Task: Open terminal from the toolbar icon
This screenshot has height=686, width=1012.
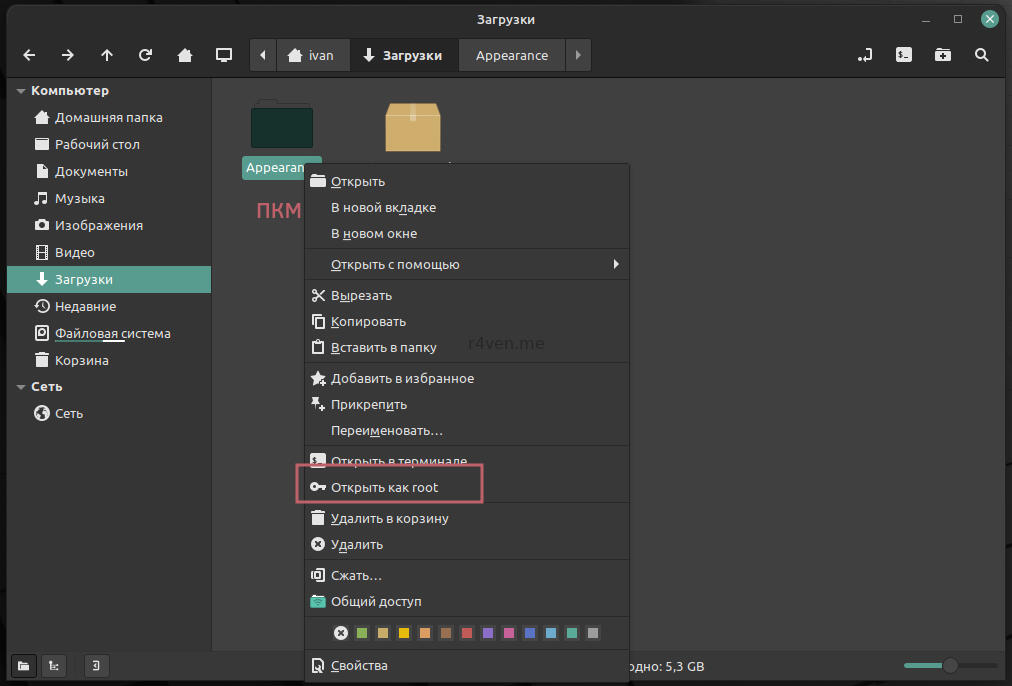Action: 903,55
